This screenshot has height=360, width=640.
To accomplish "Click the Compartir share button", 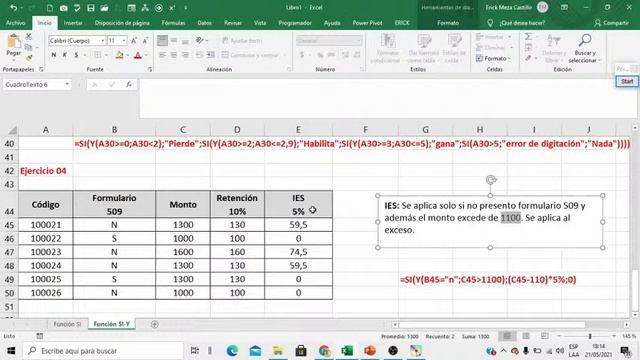I will [x=611, y=23].
